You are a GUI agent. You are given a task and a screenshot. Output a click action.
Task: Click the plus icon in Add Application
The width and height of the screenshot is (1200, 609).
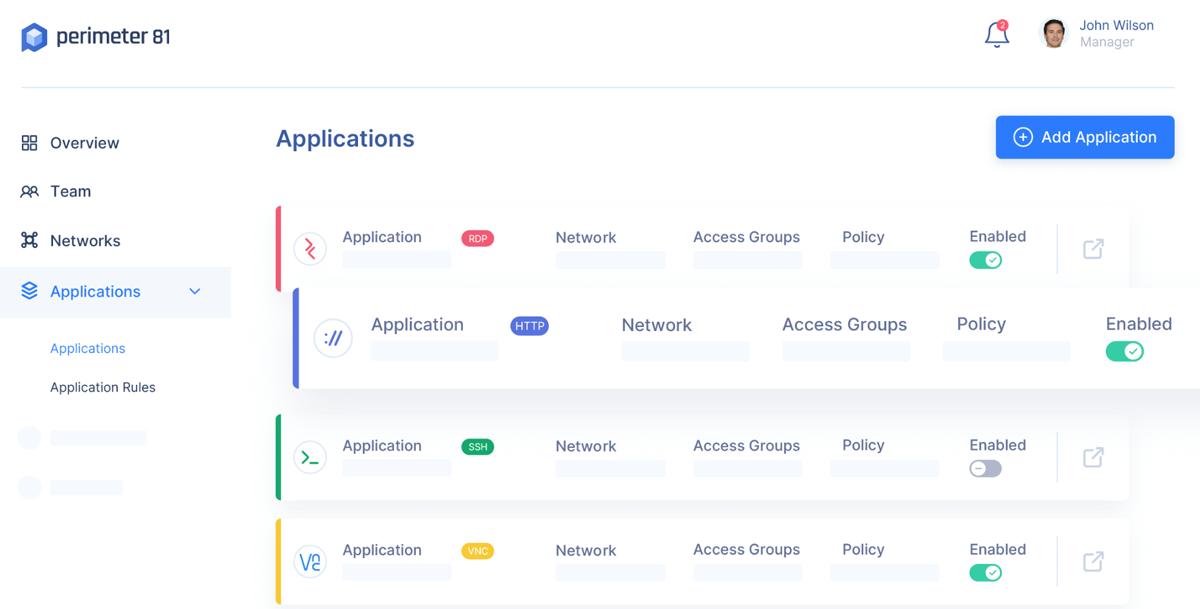pyautogui.click(x=1022, y=137)
